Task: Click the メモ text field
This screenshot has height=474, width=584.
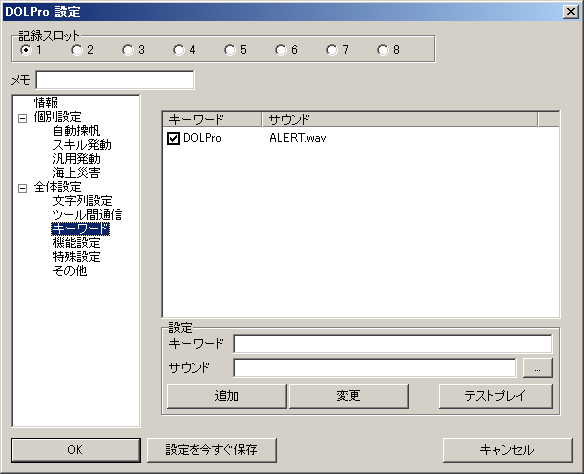Action: [x=115, y=80]
